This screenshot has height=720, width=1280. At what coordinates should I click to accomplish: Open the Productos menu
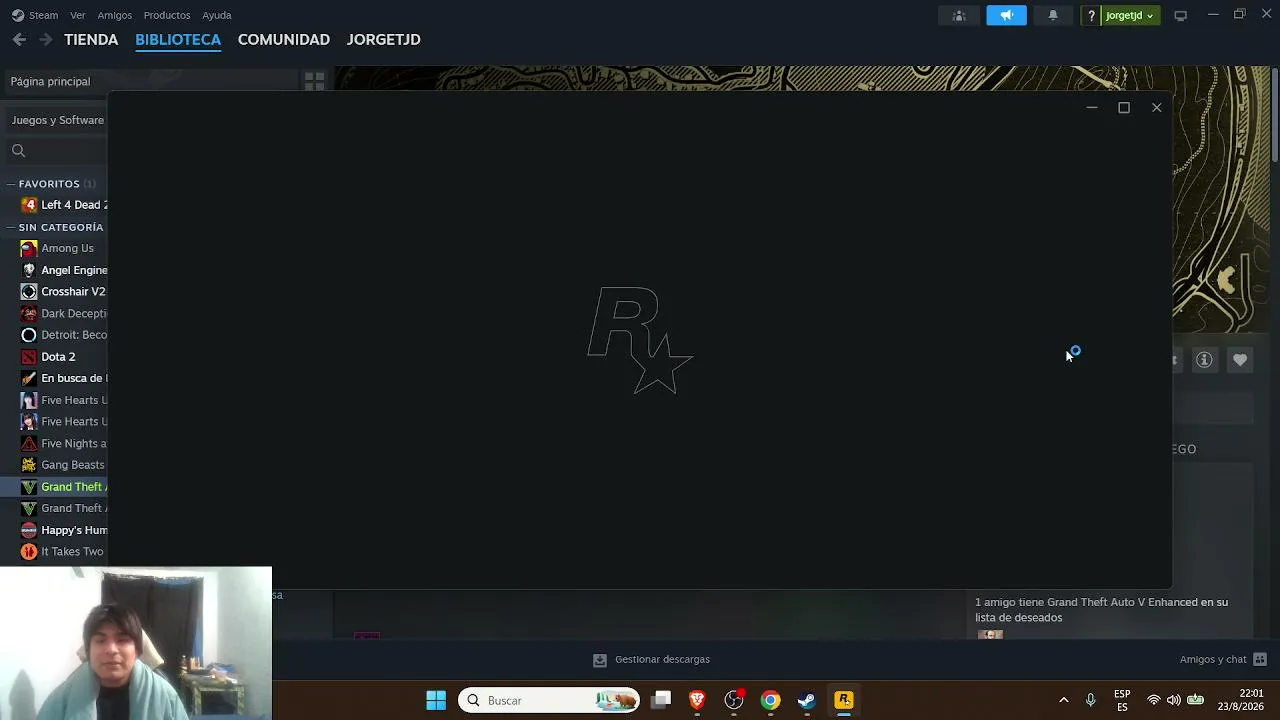click(x=167, y=15)
